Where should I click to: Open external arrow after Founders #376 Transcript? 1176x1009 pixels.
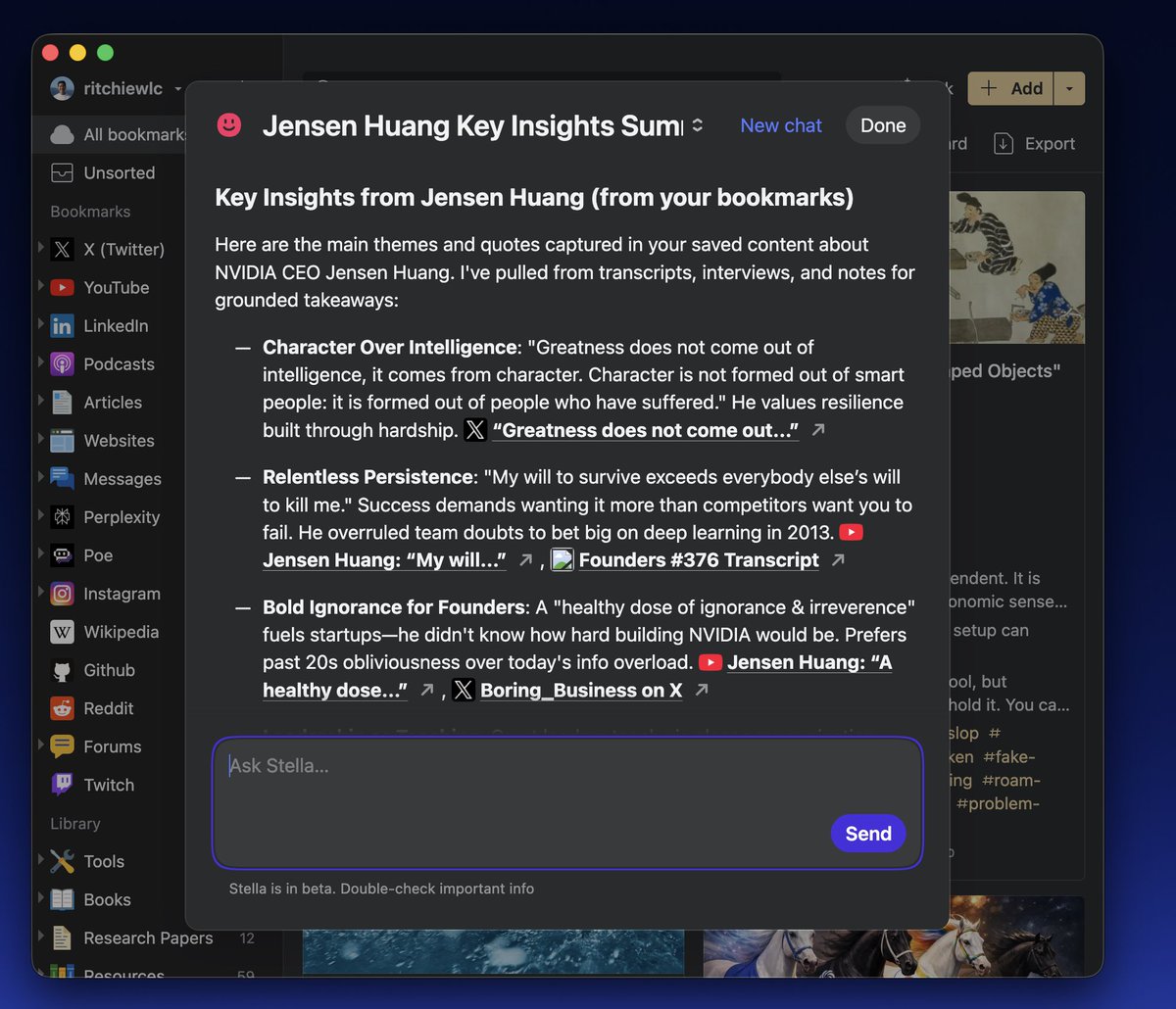point(838,560)
